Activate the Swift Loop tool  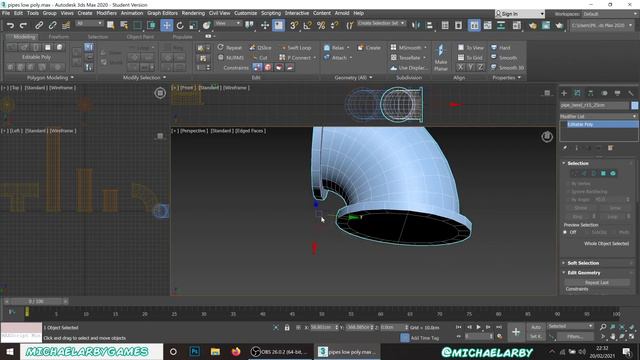click(x=297, y=48)
